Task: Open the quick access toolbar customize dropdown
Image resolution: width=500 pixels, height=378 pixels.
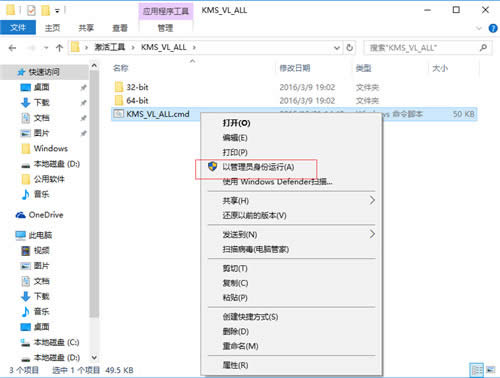Action: (57, 11)
